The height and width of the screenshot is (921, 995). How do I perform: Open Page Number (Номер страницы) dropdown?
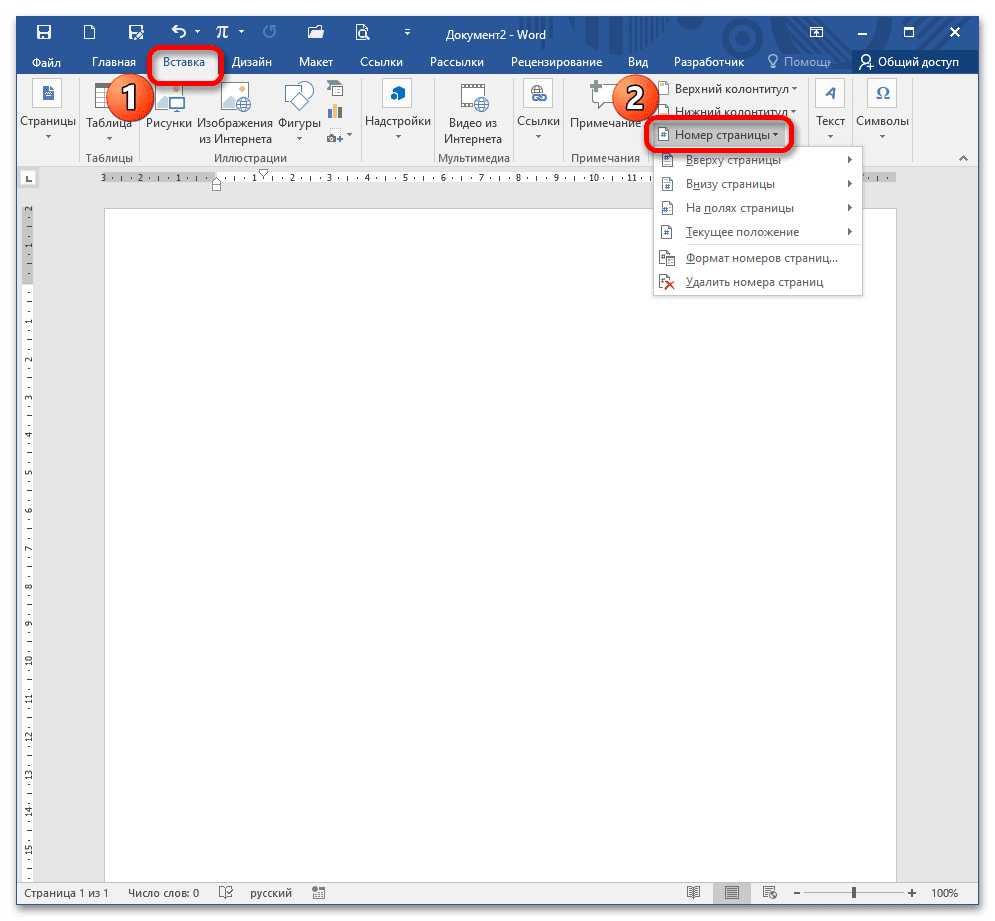click(x=718, y=135)
